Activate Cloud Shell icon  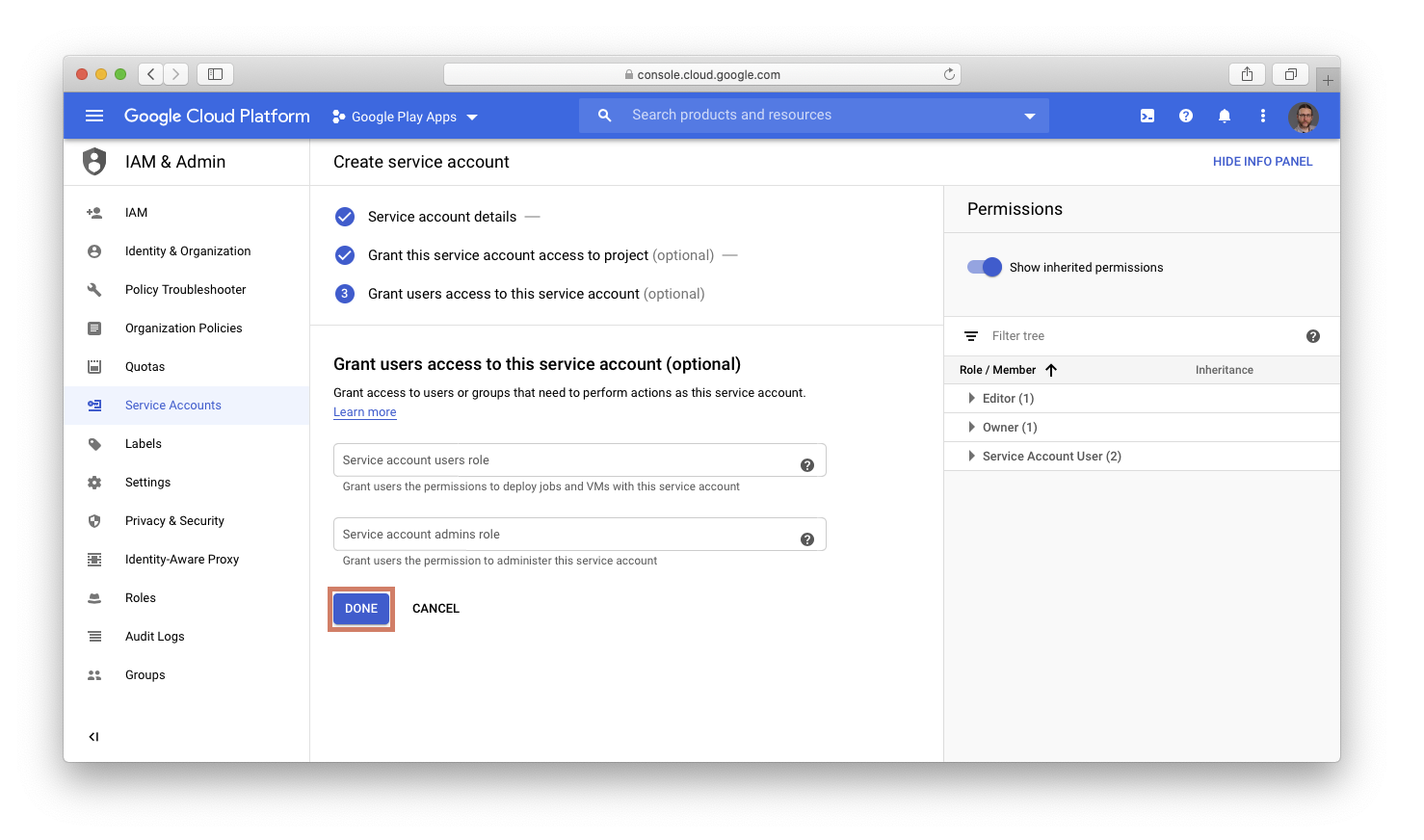(1147, 116)
